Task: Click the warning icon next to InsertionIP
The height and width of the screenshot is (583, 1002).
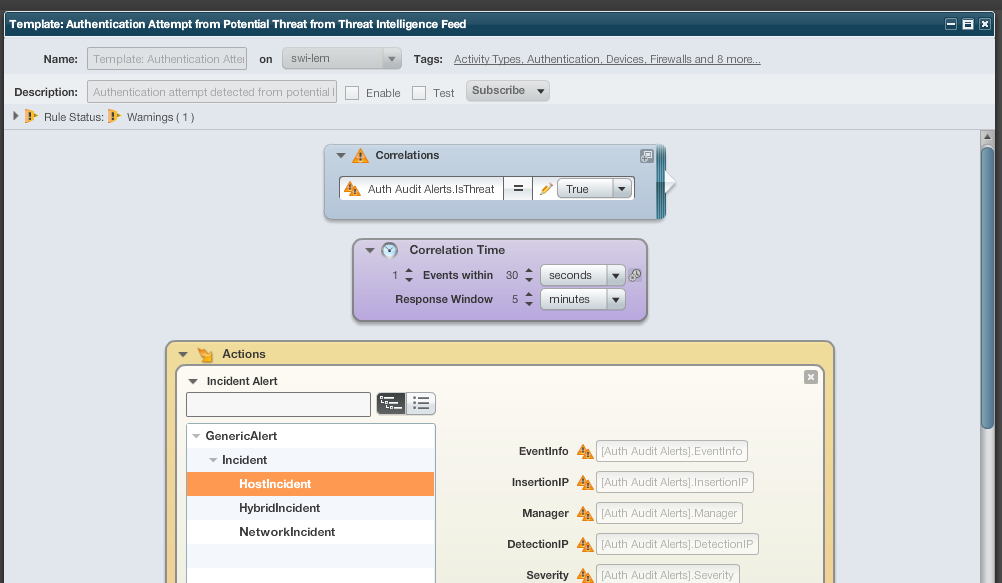Action: (x=585, y=482)
